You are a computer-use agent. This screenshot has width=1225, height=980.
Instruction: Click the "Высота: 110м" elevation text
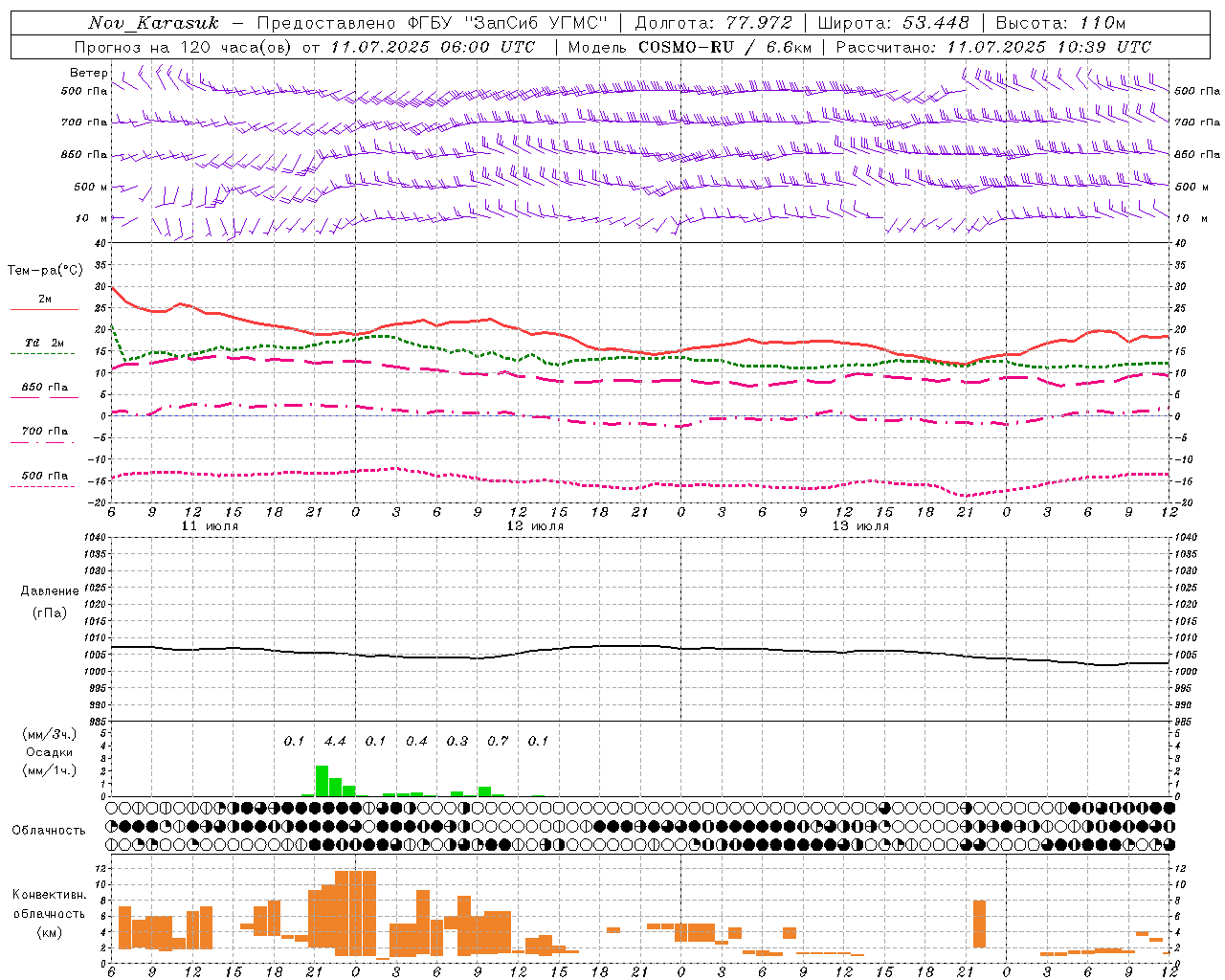pyautogui.click(x=1061, y=23)
